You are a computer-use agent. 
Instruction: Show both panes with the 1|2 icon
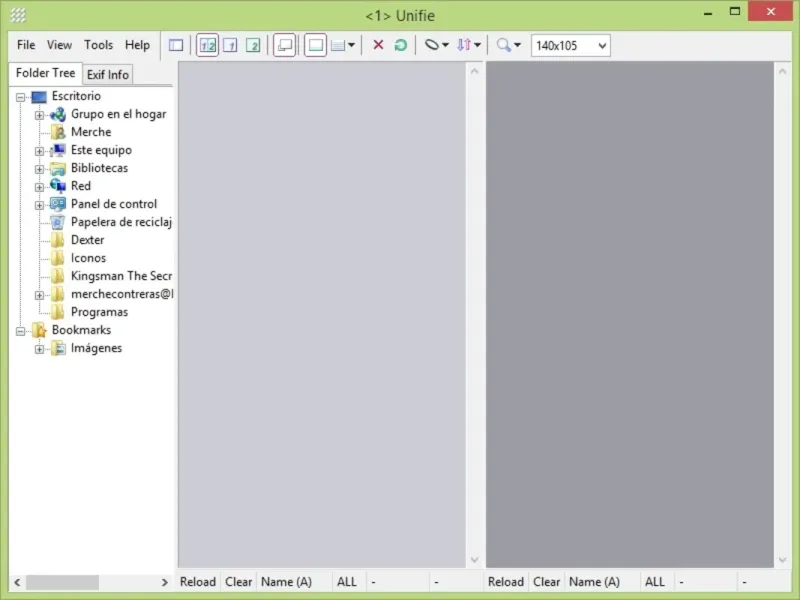[x=207, y=45]
